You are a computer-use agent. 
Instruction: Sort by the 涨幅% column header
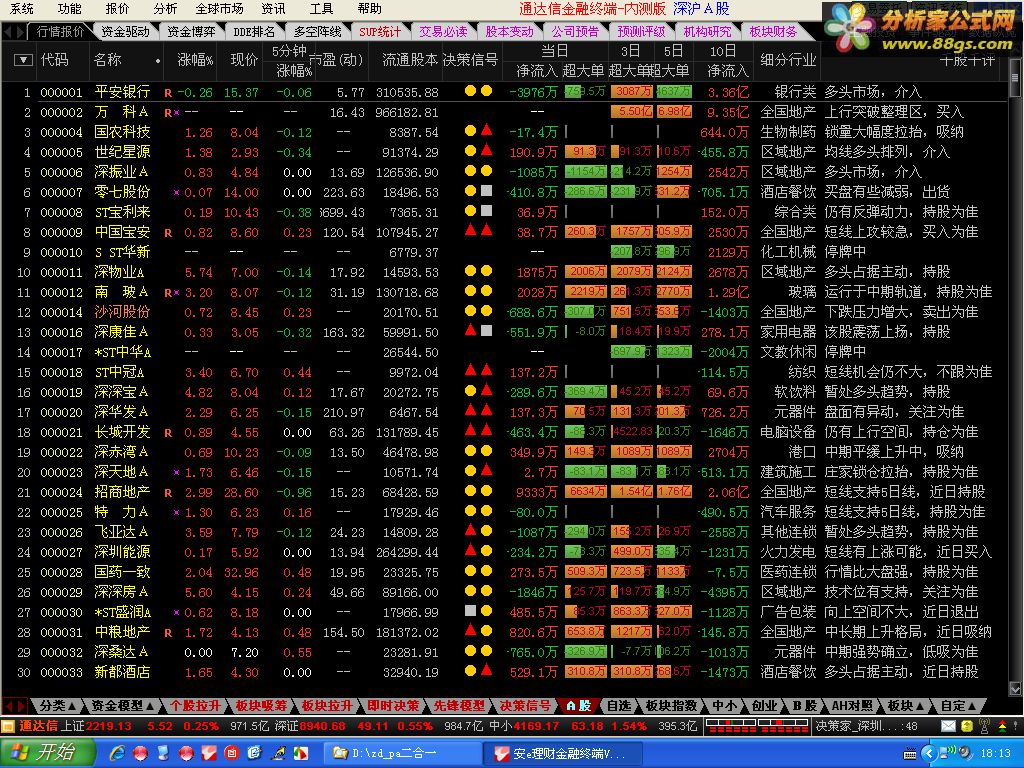point(195,60)
